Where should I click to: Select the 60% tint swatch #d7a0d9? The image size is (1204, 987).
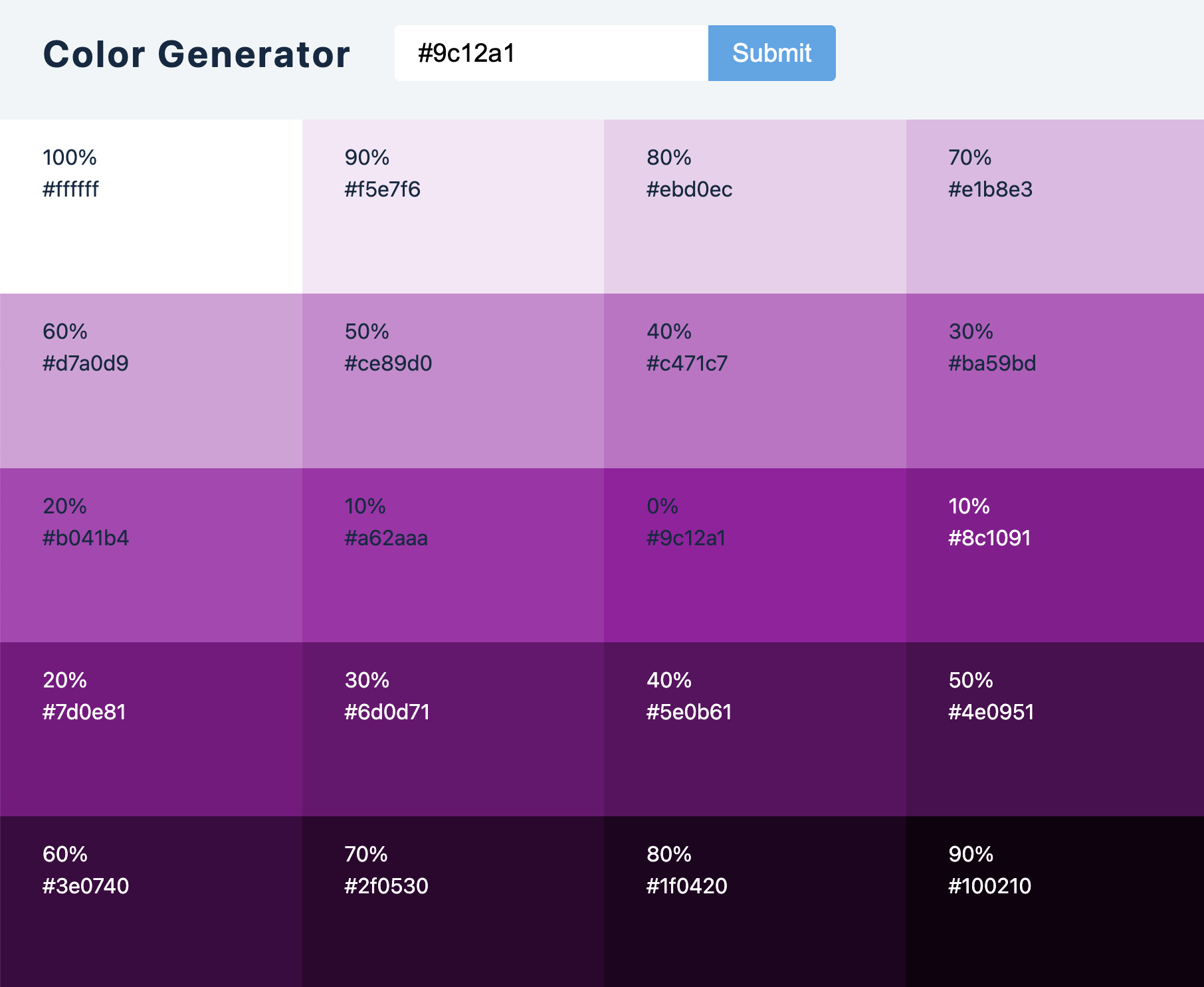click(x=151, y=381)
